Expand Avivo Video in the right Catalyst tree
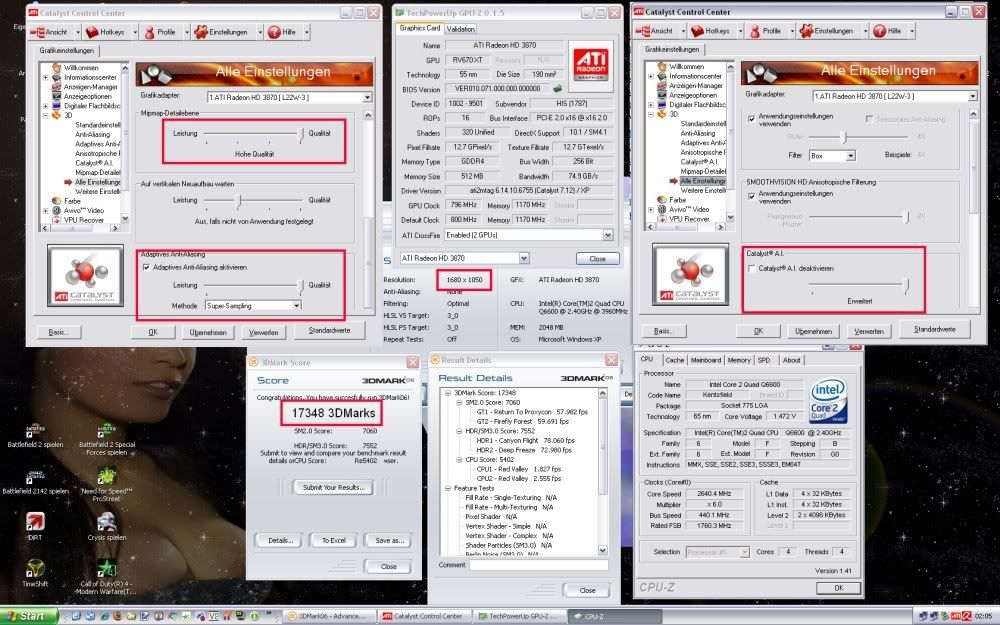Viewport: 1000px width, 625px height. (651, 209)
